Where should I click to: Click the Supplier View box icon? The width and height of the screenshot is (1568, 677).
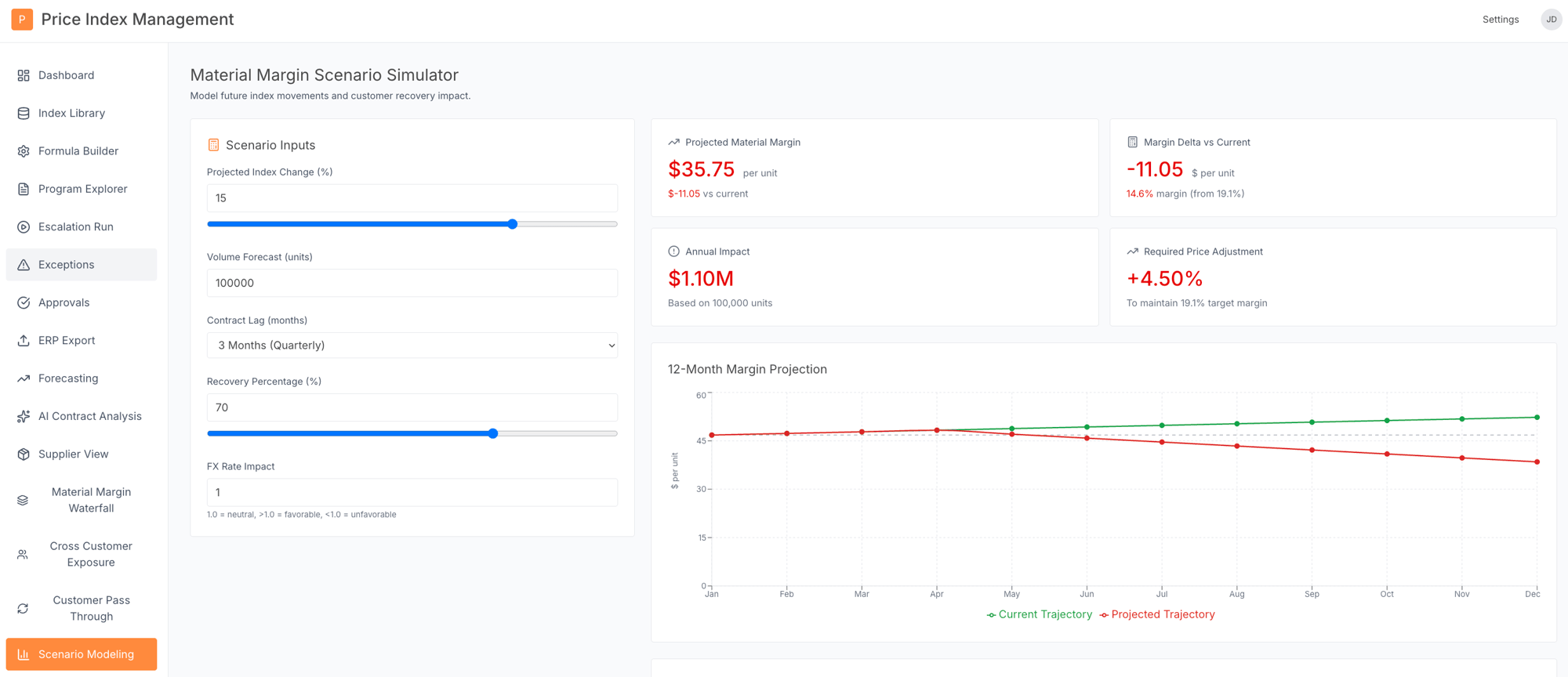[x=24, y=454]
